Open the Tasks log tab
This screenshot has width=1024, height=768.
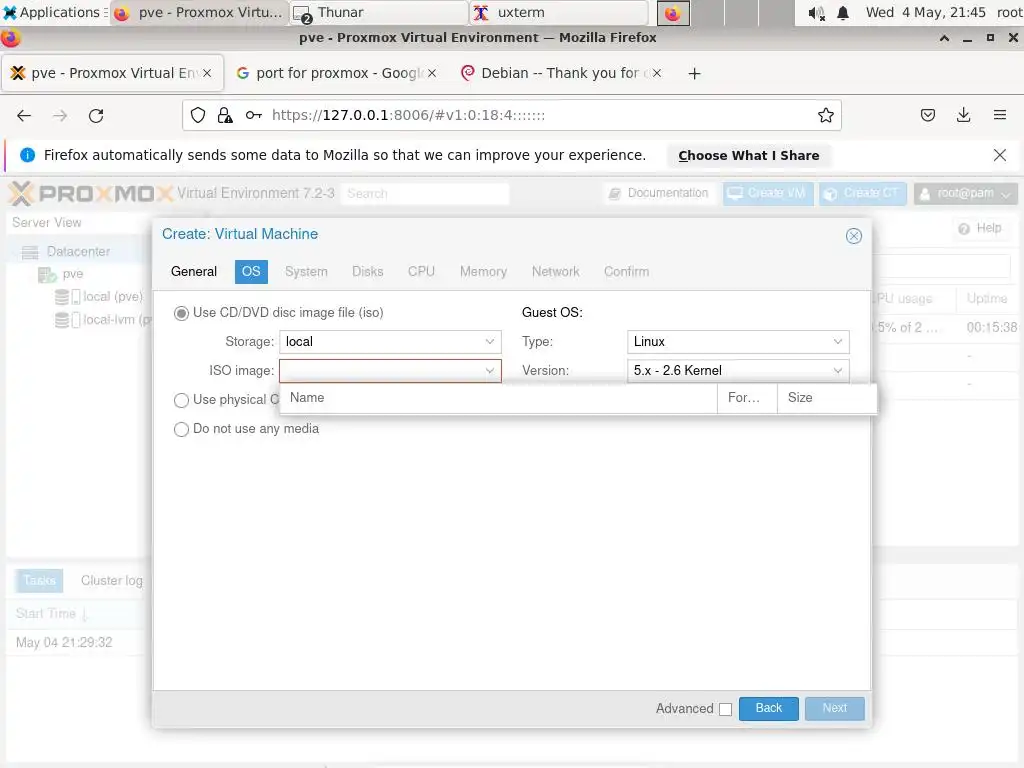pos(39,581)
